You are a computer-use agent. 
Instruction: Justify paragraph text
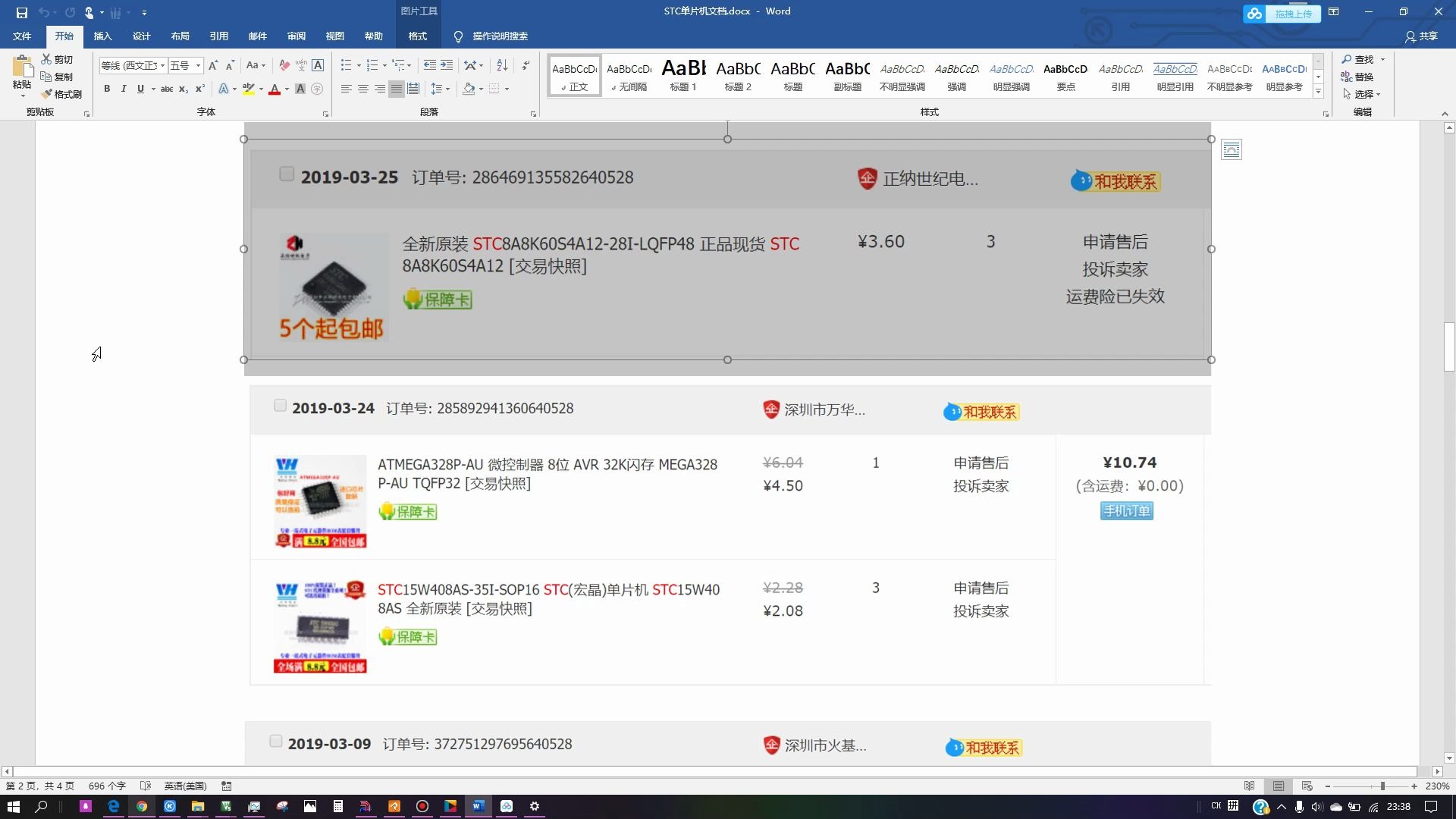[x=396, y=89]
